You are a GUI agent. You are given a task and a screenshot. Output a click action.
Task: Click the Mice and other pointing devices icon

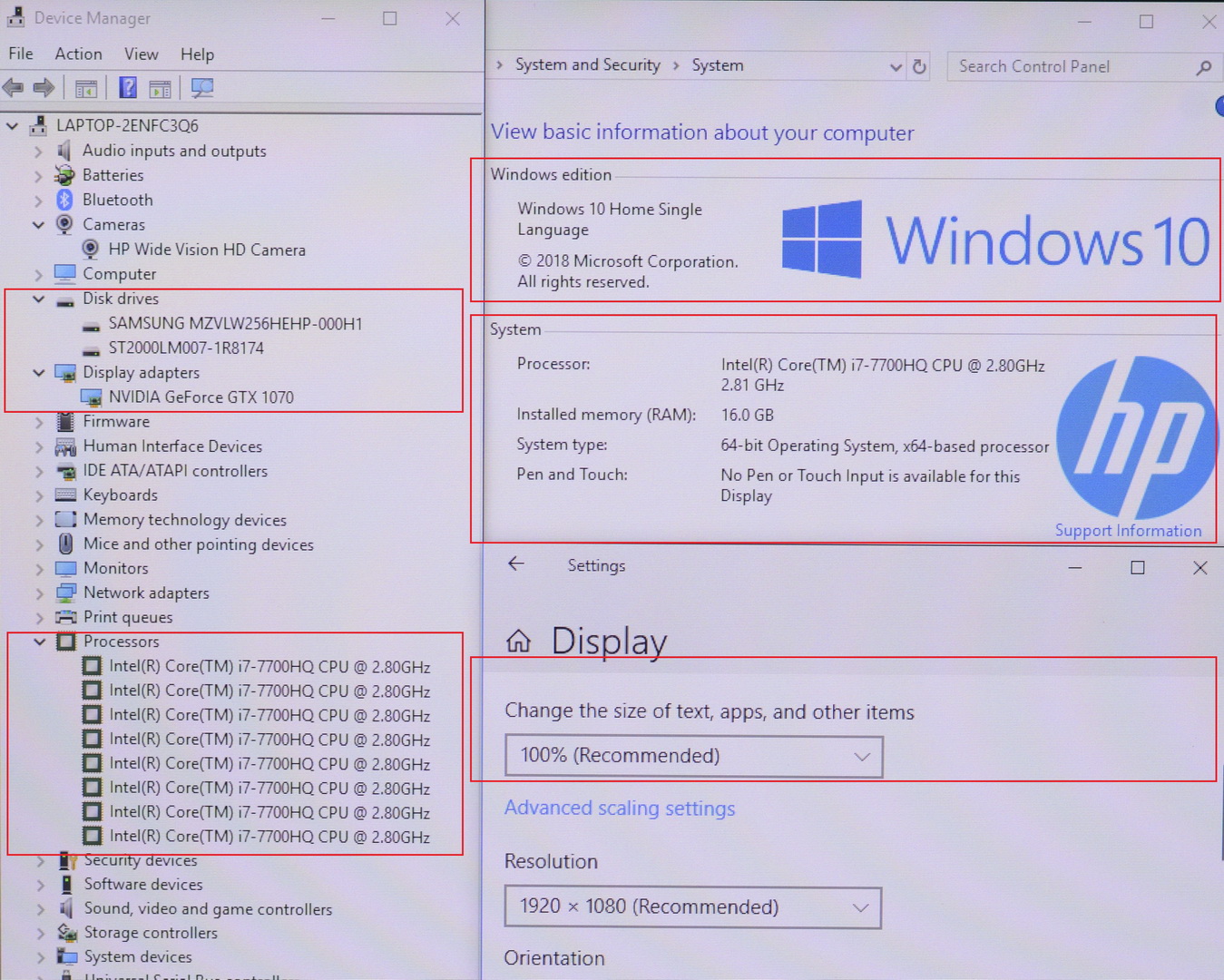pos(65,544)
